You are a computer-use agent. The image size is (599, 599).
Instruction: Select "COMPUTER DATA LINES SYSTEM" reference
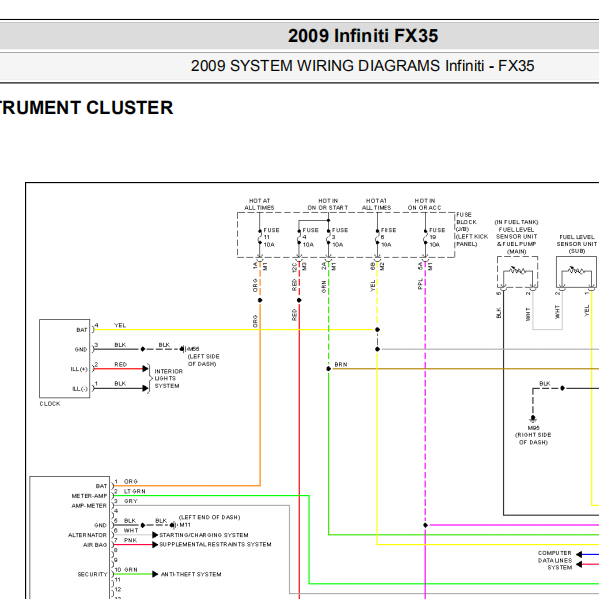pos(555,560)
